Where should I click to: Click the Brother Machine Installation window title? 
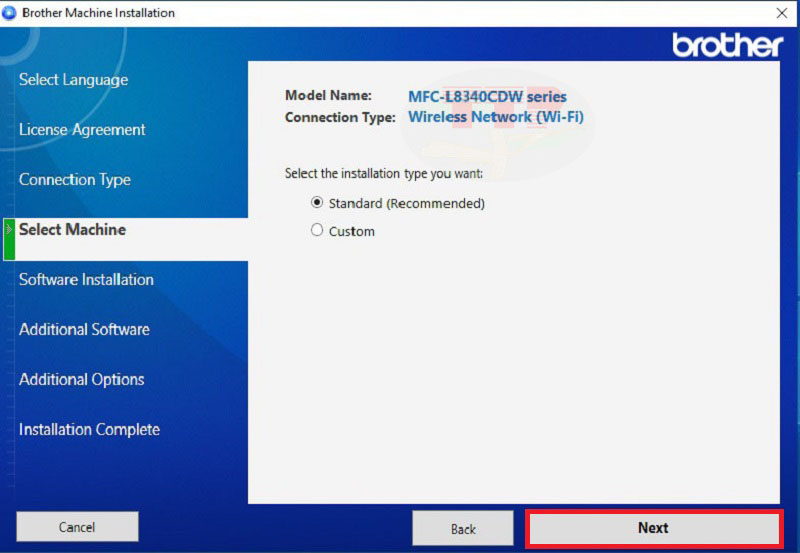(x=98, y=13)
